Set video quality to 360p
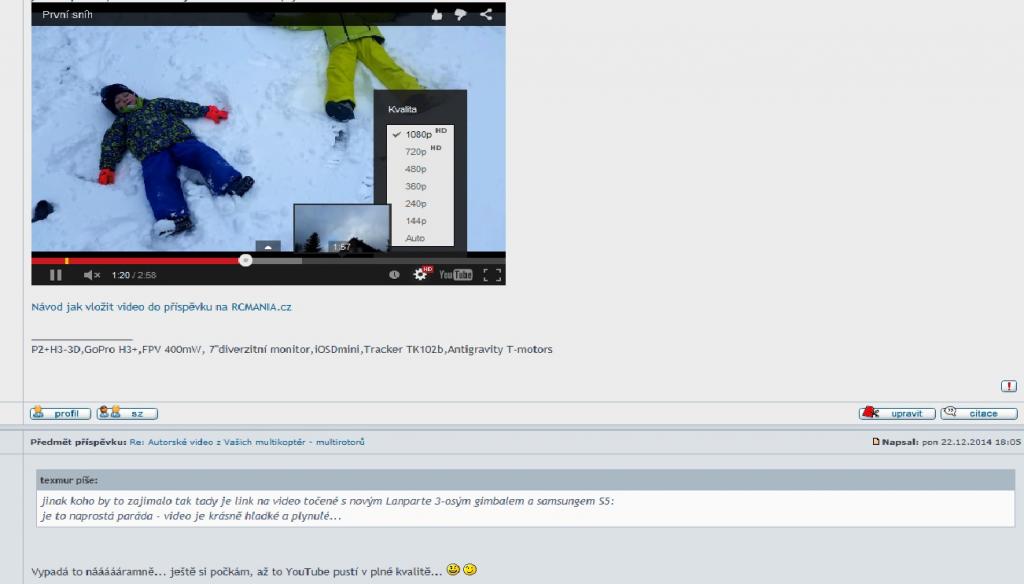Image resolution: width=1024 pixels, height=584 pixels. point(416,186)
